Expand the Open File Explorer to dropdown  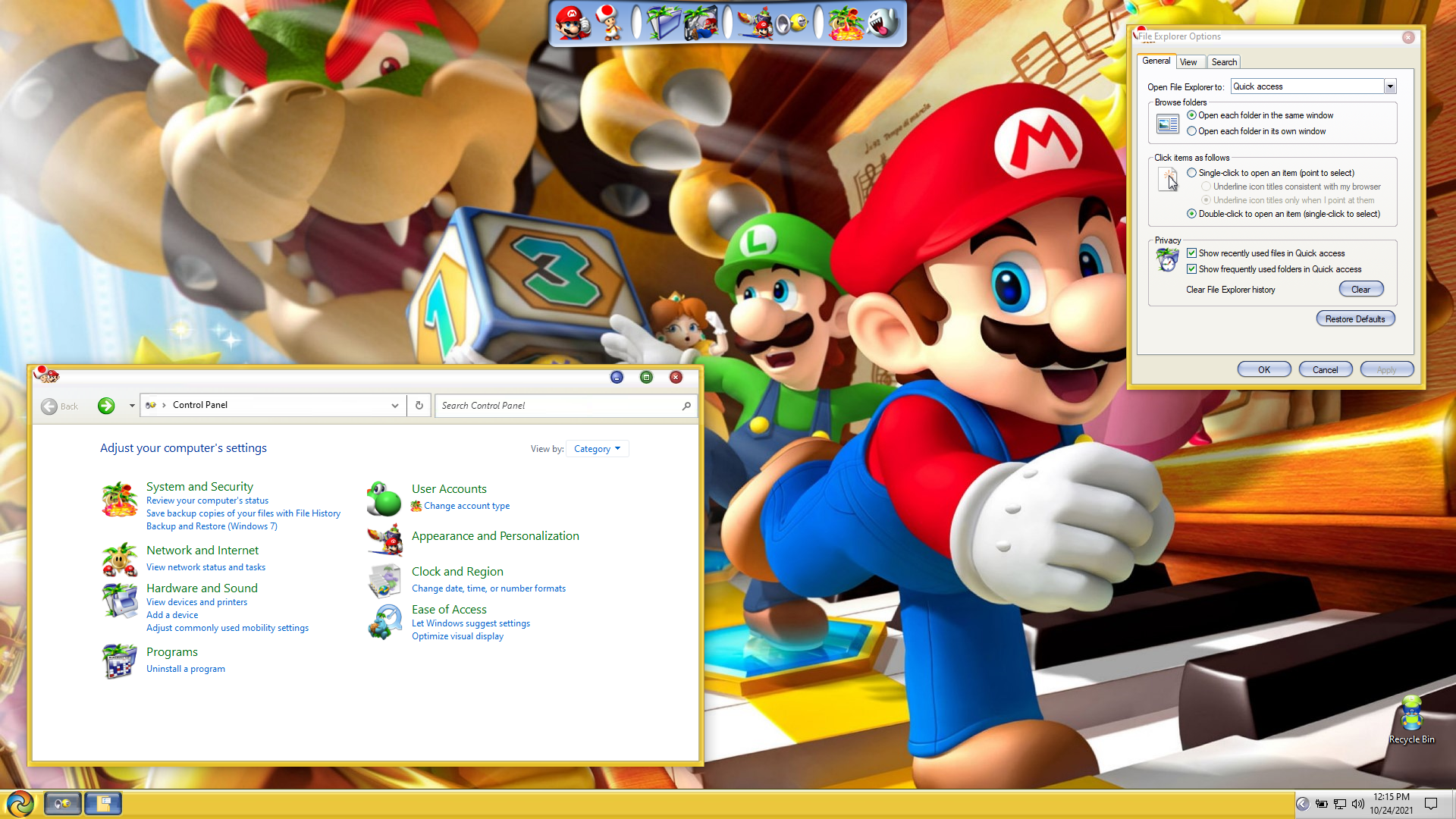point(1390,86)
